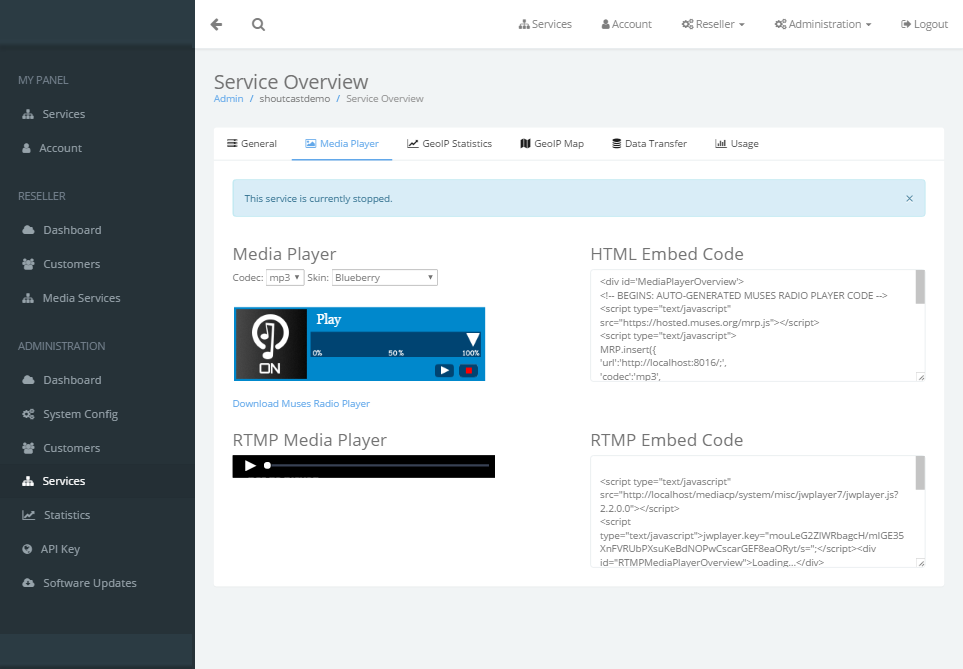Expand the Reseller dropdown menu
The width and height of the screenshot is (963, 669).
713,24
